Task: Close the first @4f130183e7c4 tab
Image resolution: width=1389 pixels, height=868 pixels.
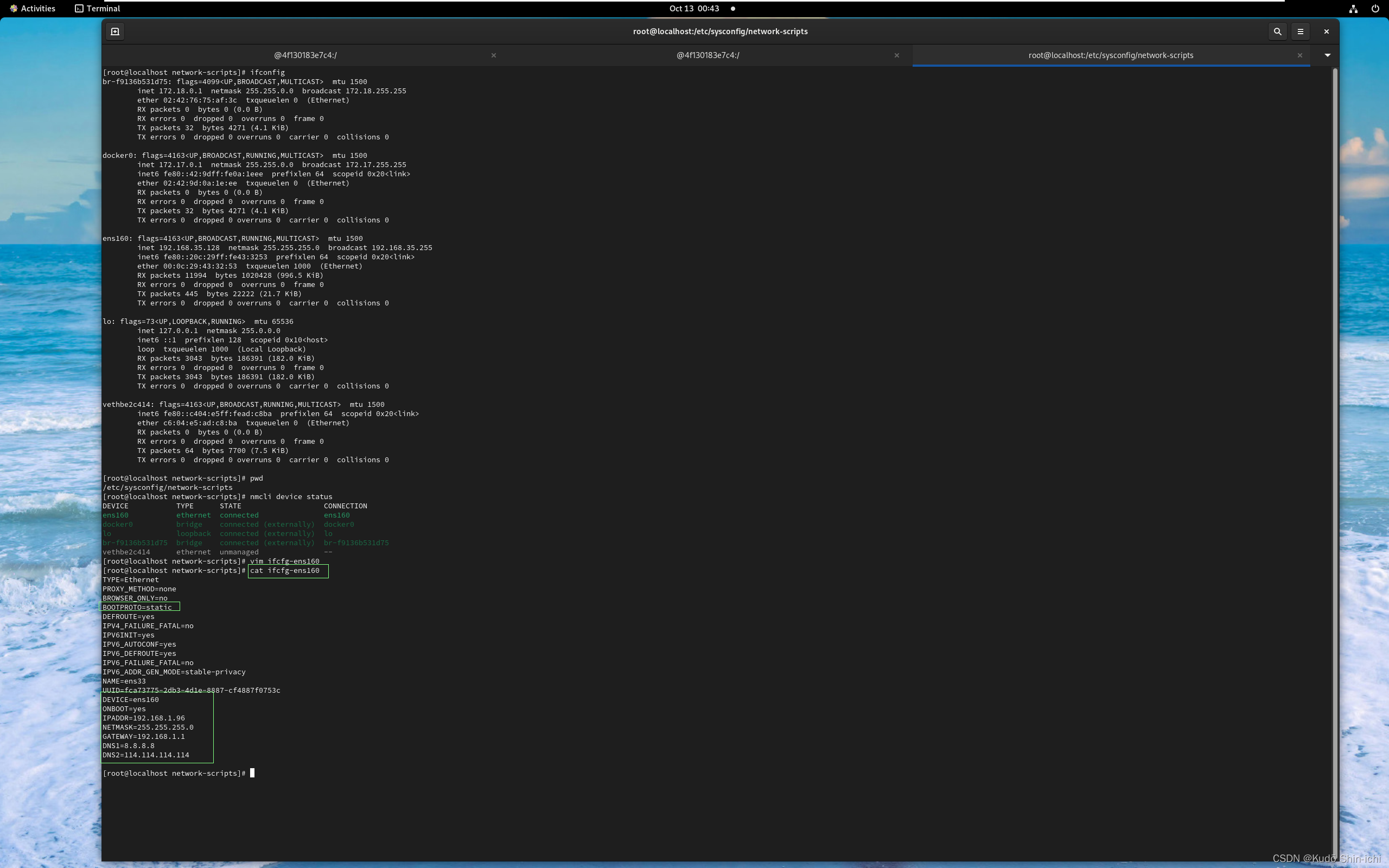Action: [494, 55]
